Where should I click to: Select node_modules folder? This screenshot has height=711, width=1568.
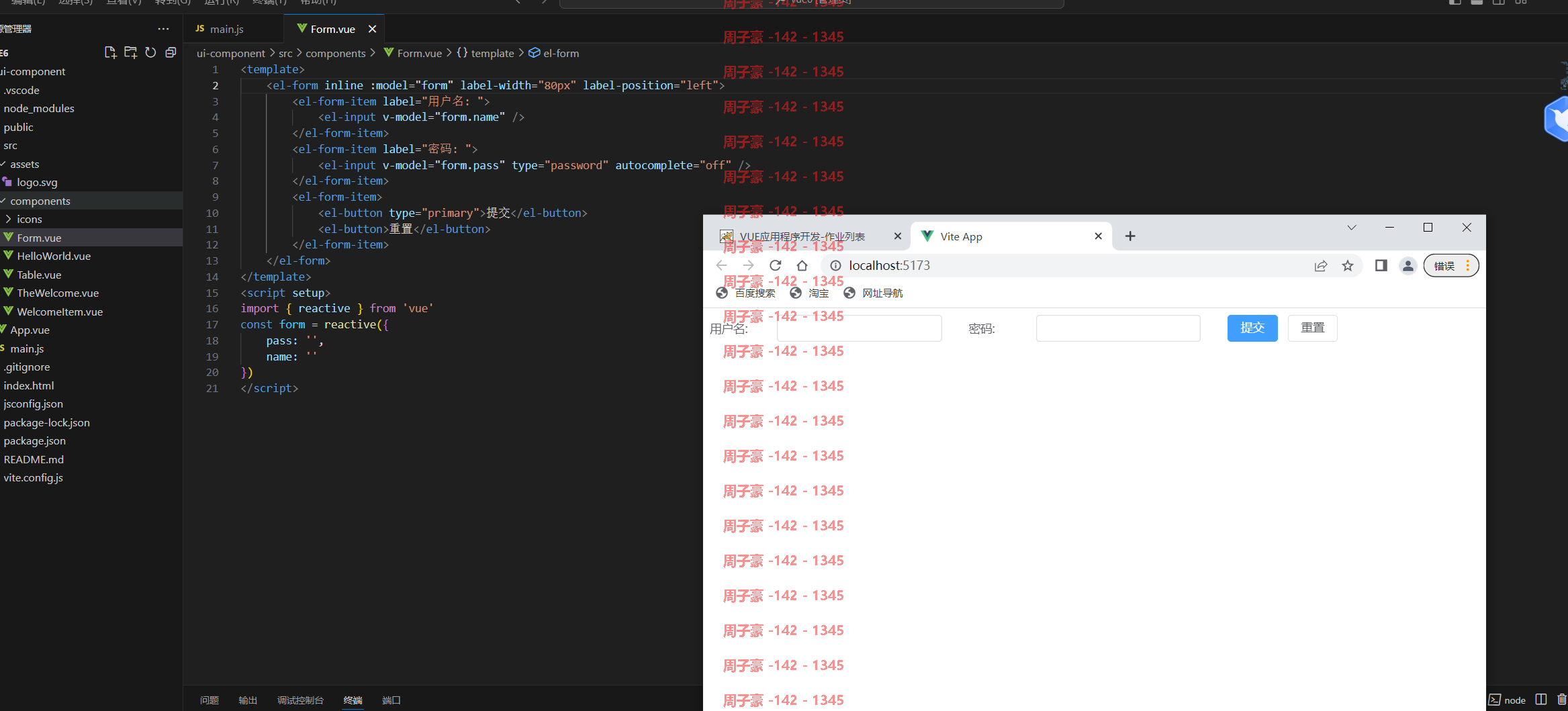pyautogui.click(x=39, y=108)
